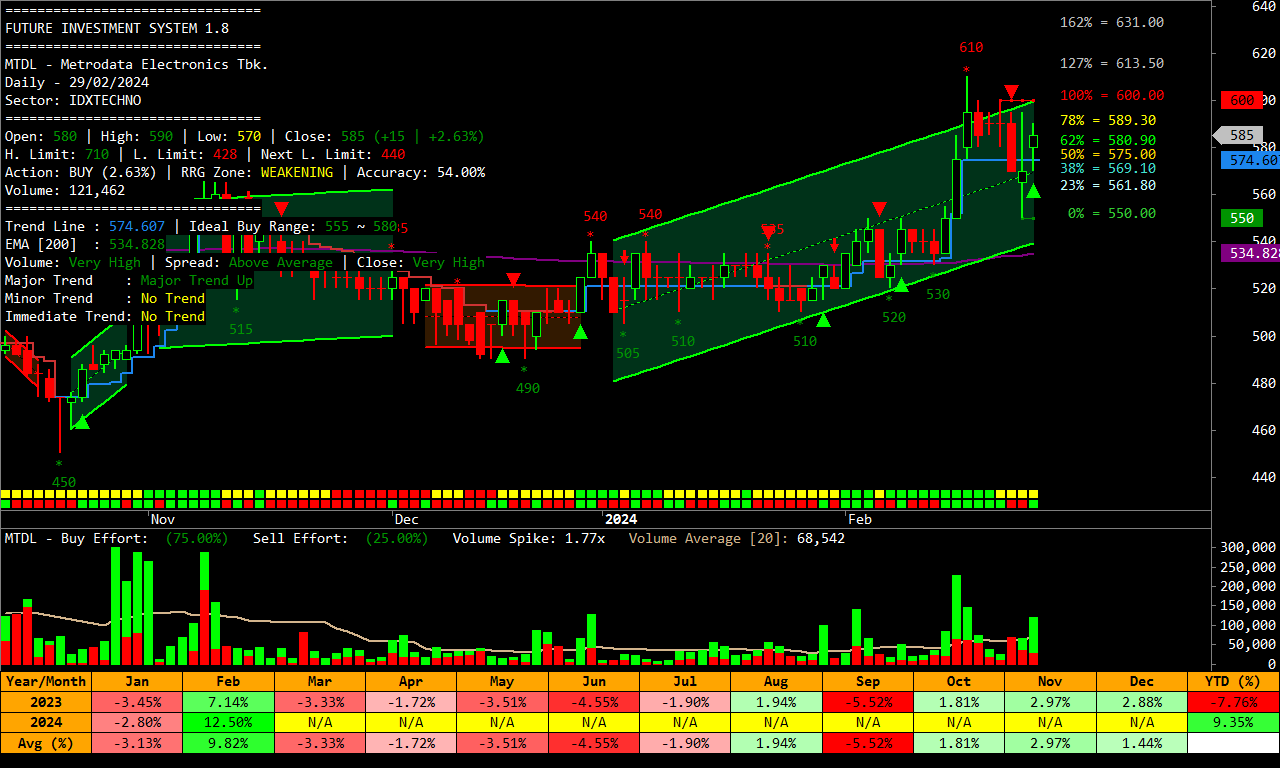Click the asterisk above the 450 swing low
This screenshot has width=1280, height=768.
click(58, 463)
